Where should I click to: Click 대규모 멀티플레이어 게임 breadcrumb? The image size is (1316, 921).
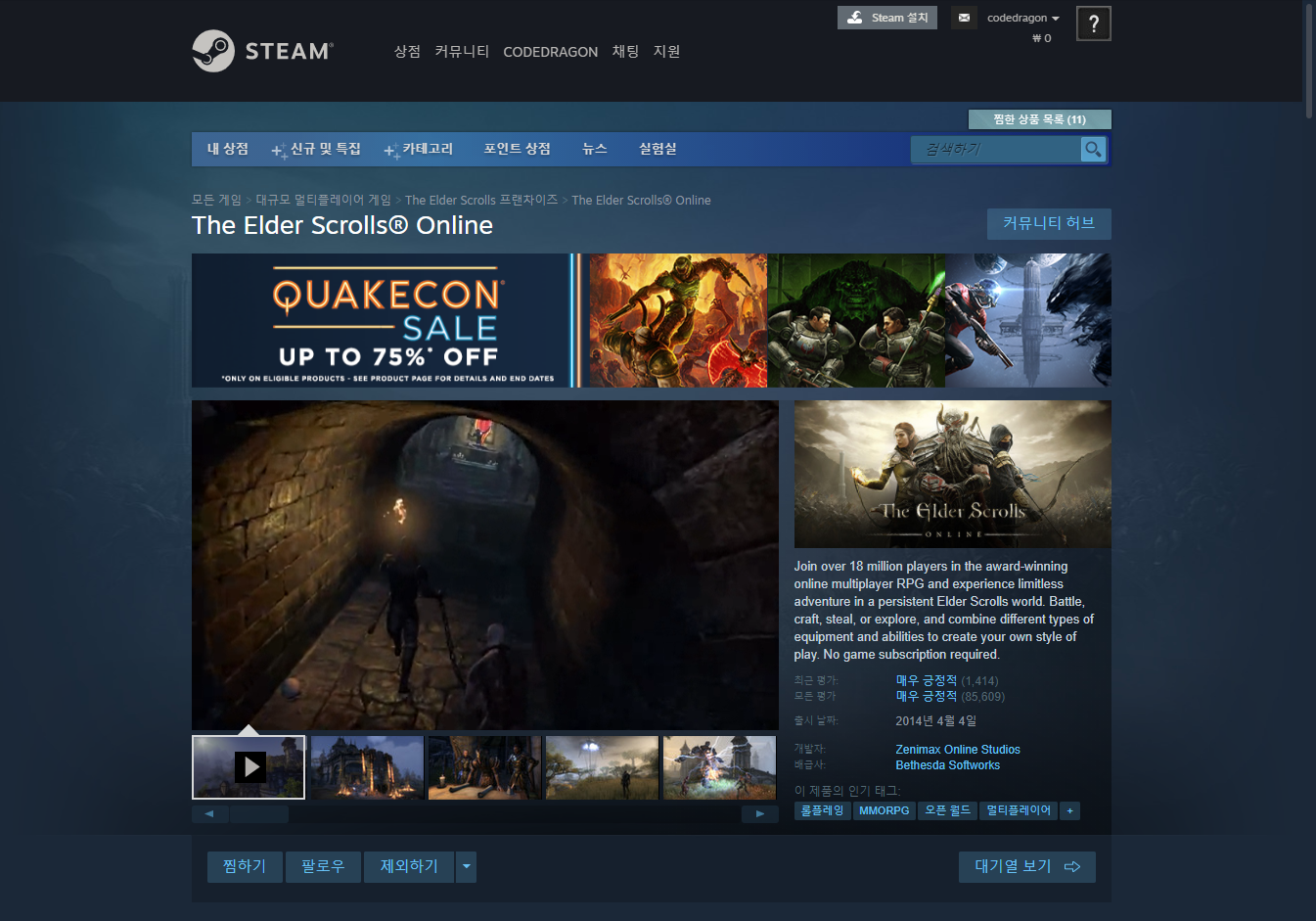323,200
